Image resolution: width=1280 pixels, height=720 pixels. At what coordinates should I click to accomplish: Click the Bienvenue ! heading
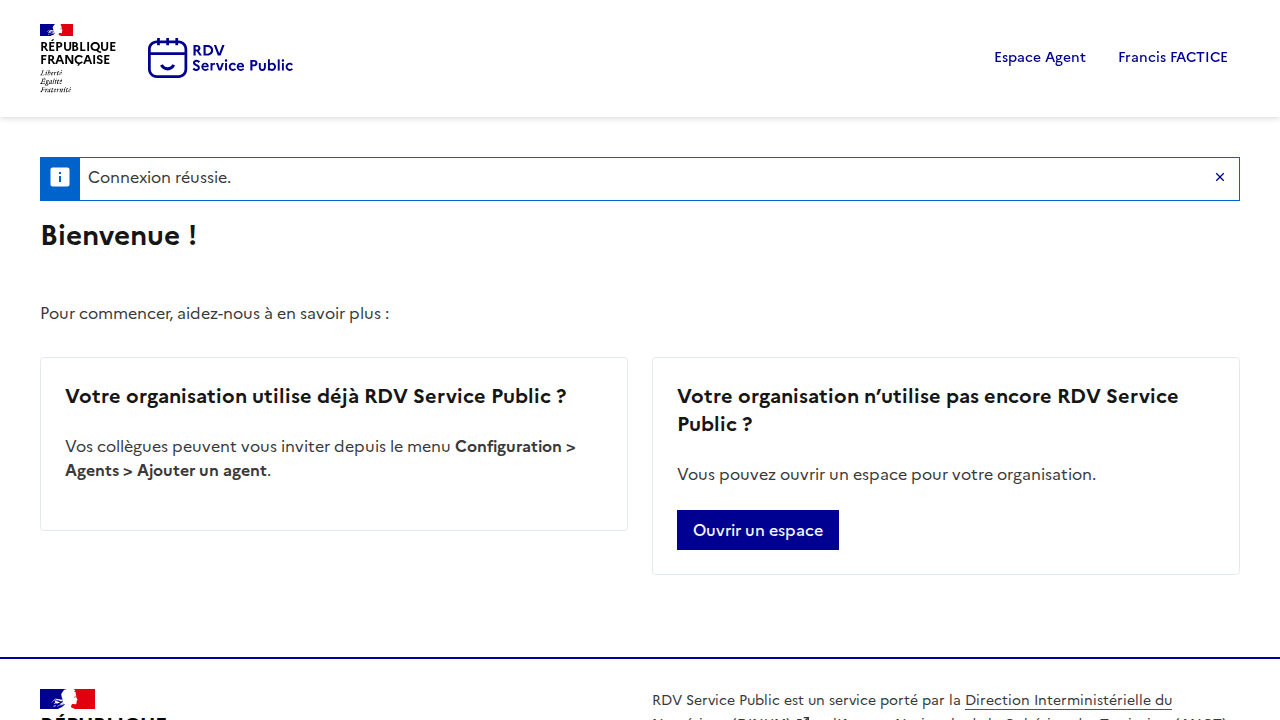point(118,236)
